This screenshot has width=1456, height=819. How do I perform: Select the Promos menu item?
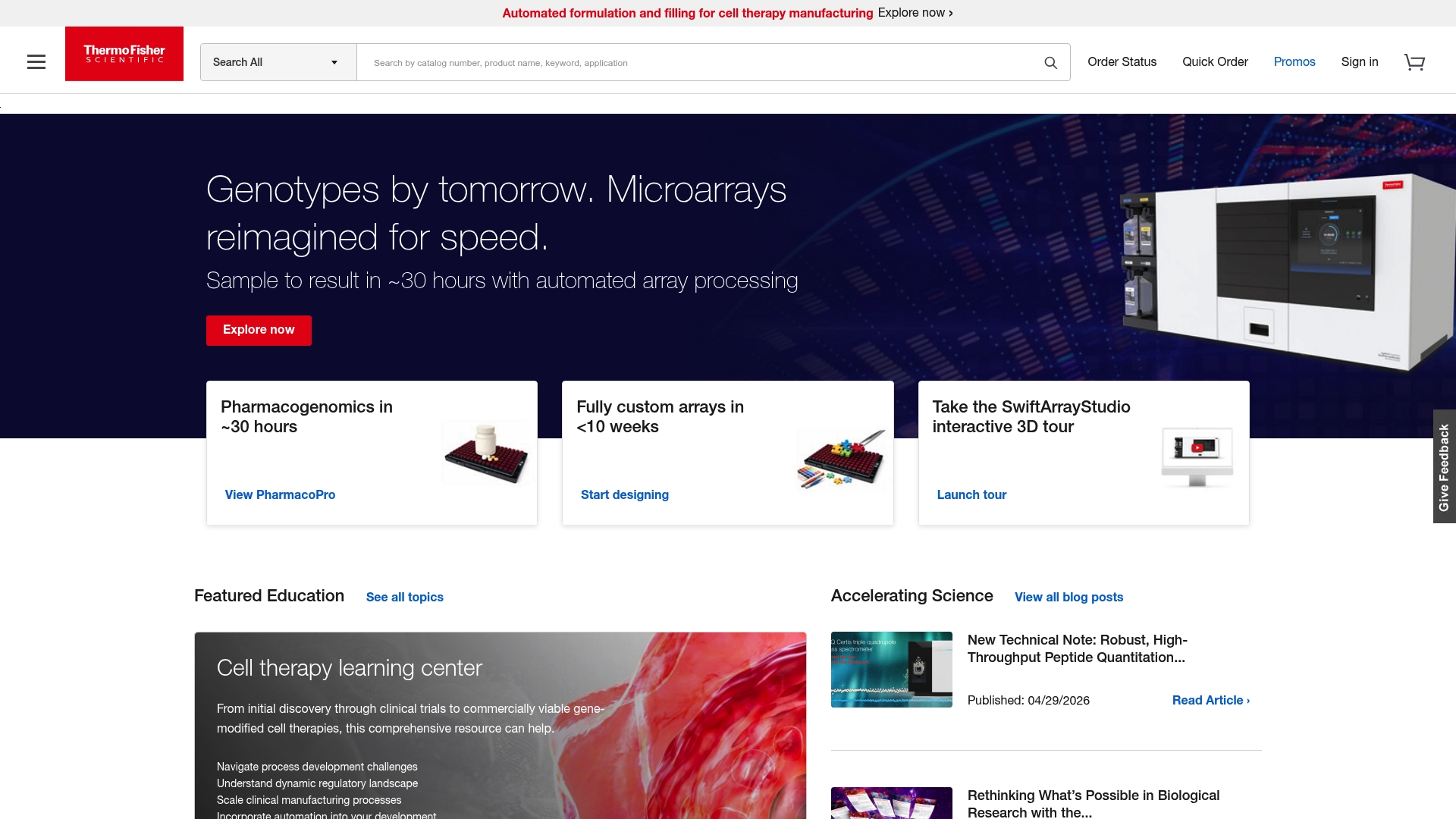[1294, 62]
